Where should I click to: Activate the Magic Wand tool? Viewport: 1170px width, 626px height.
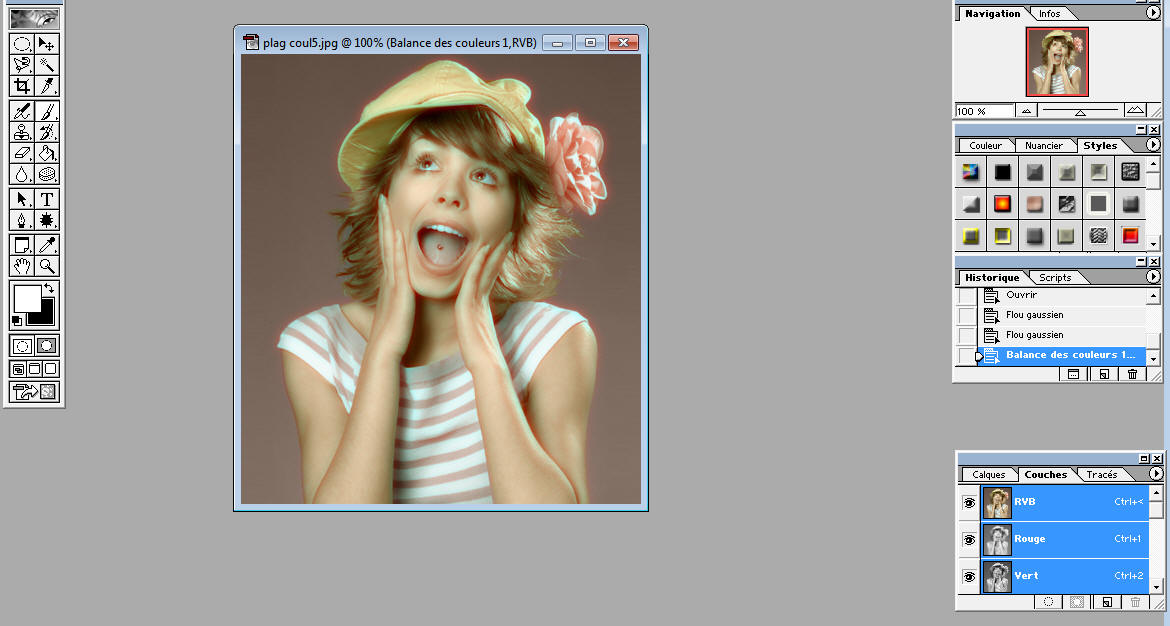tap(46, 65)
